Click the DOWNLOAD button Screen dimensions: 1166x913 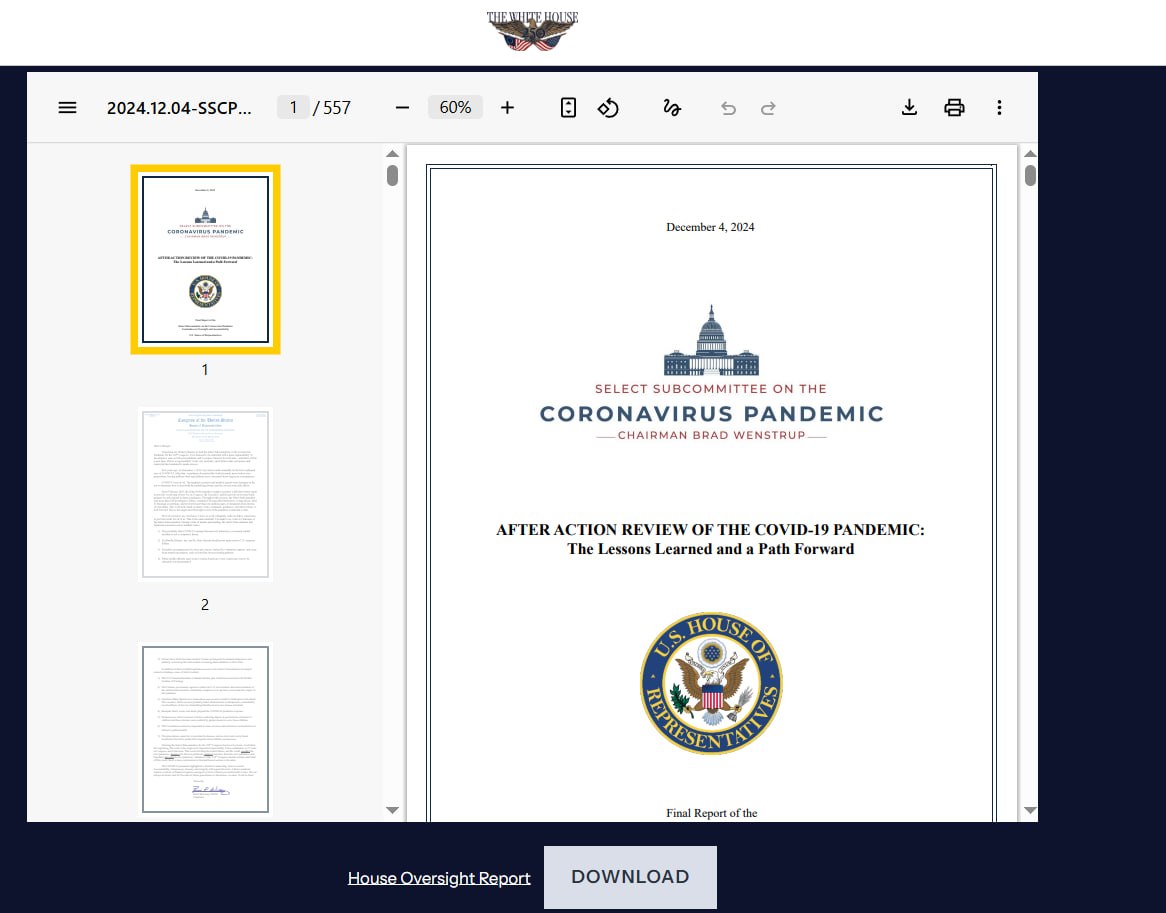pos(630,877)
